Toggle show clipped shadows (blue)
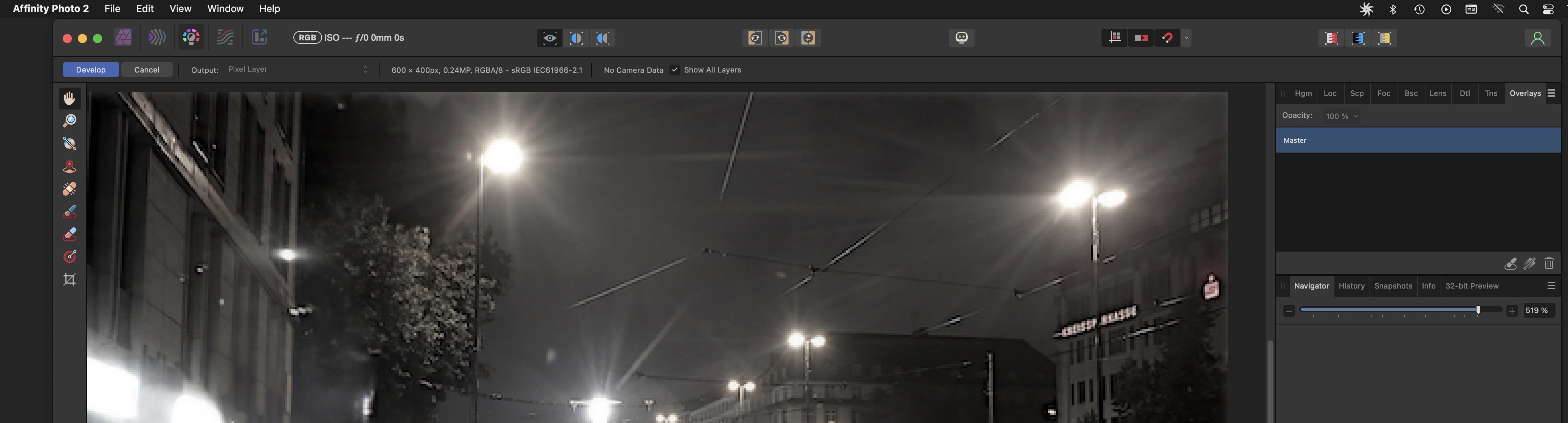Screen dimensions: 1568x423 point(1358,38)
